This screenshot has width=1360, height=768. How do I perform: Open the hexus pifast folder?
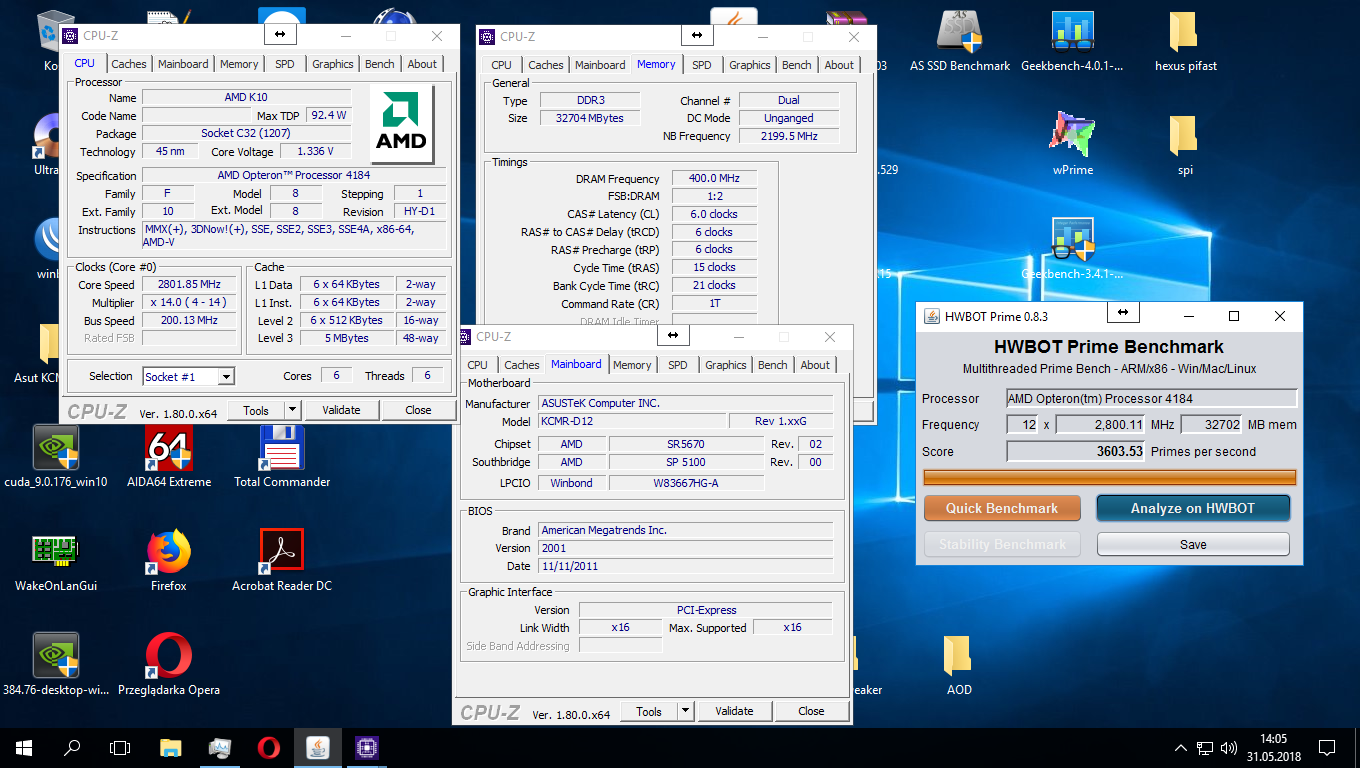[x=1184, y=40]
